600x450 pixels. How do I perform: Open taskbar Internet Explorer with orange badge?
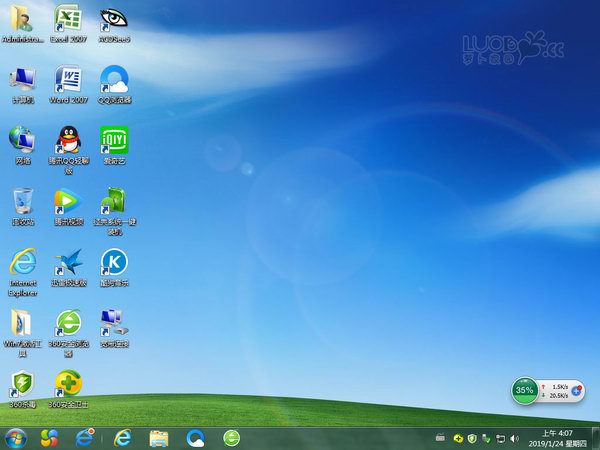(x=85, y=438)
